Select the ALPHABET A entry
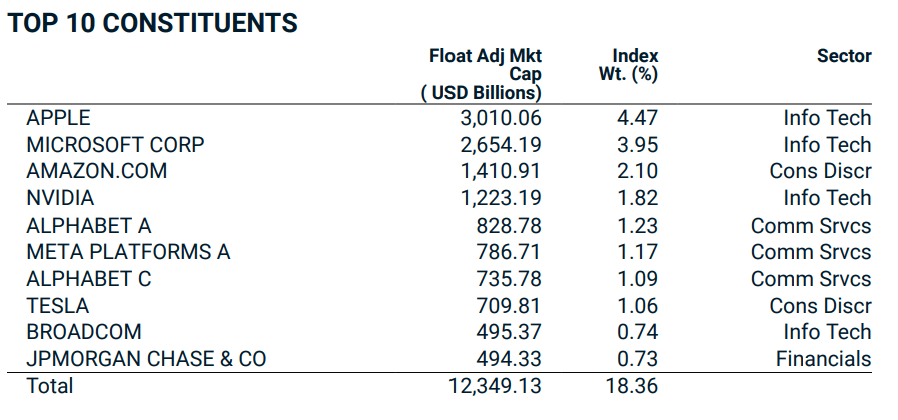898x420 pixels. 88,225
